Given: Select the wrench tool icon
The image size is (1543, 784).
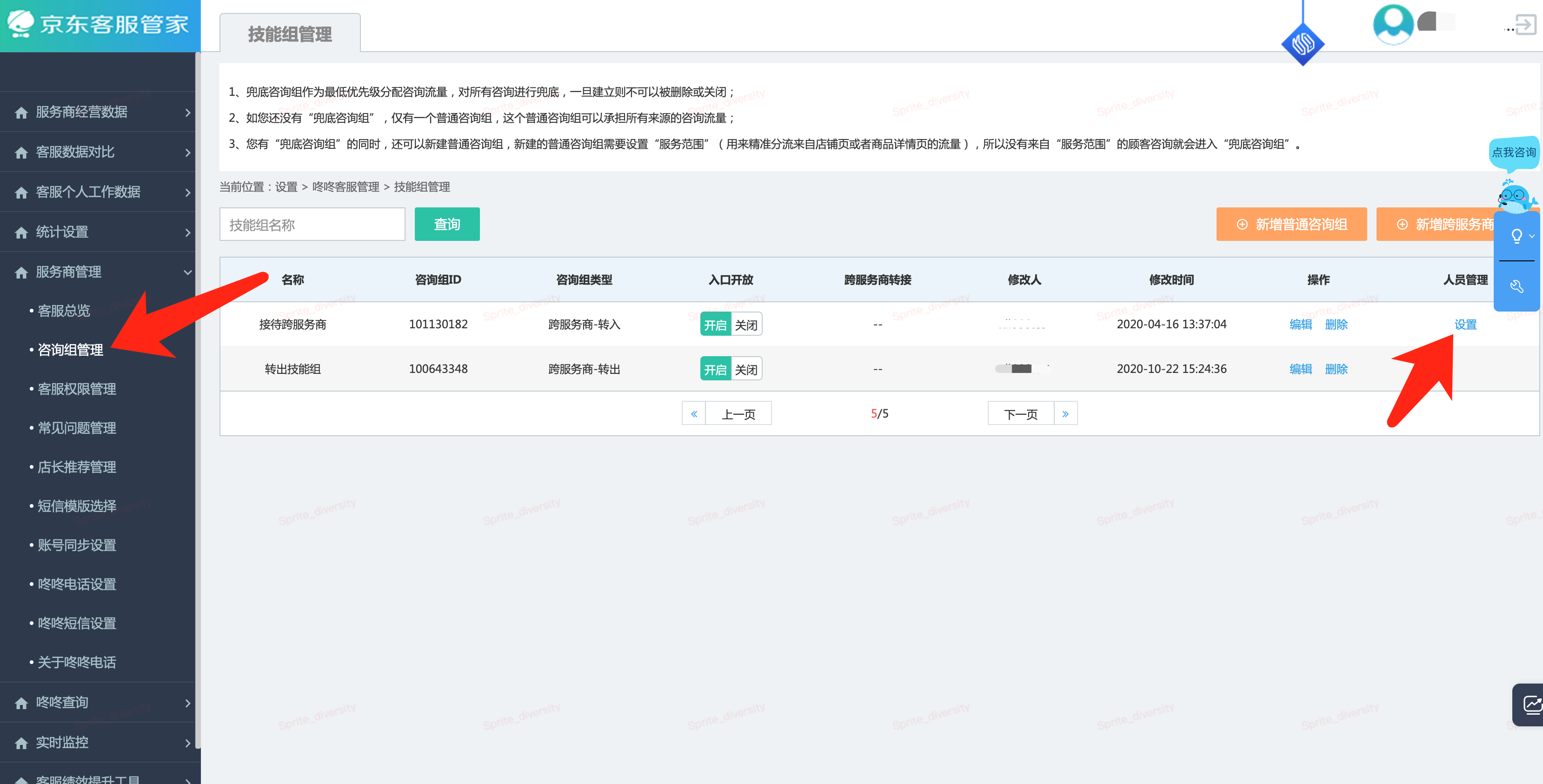Looking at the screenshot, I should tap(1517, 286).
